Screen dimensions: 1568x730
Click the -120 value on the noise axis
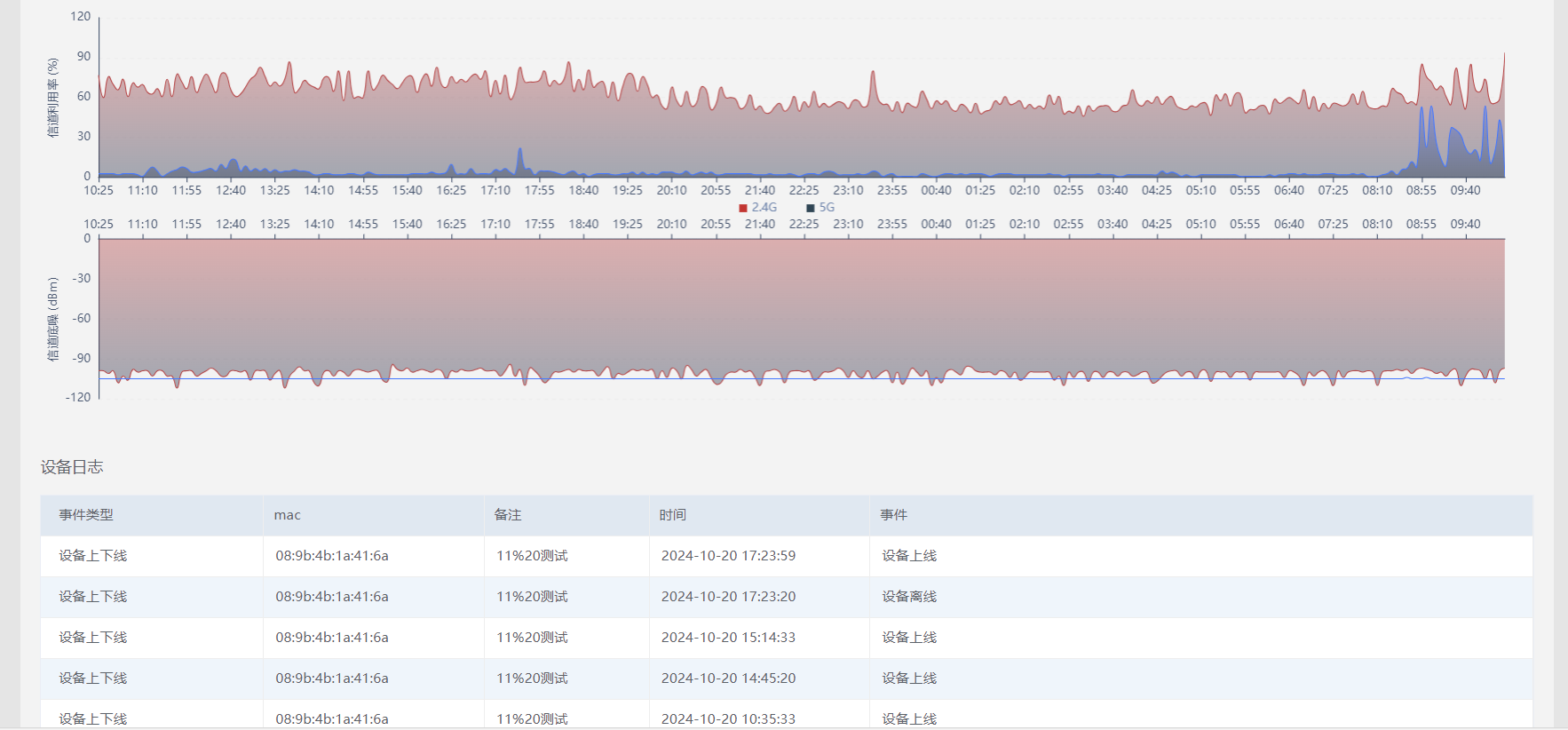click(x=78, y=397)
